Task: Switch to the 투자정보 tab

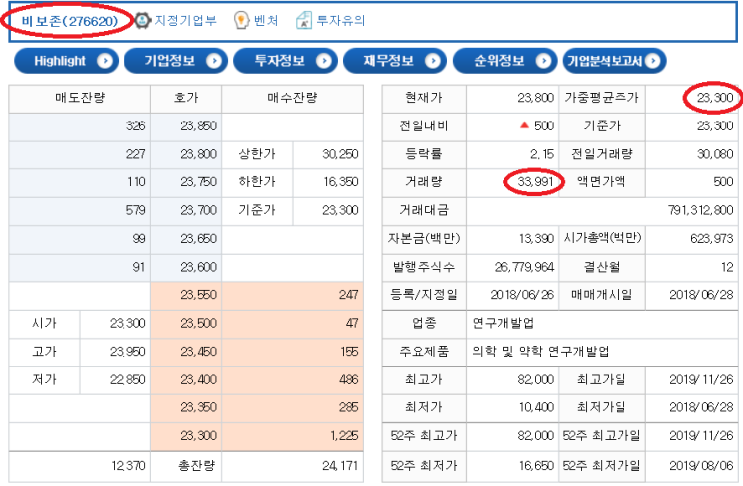Action: coord(285,61)
